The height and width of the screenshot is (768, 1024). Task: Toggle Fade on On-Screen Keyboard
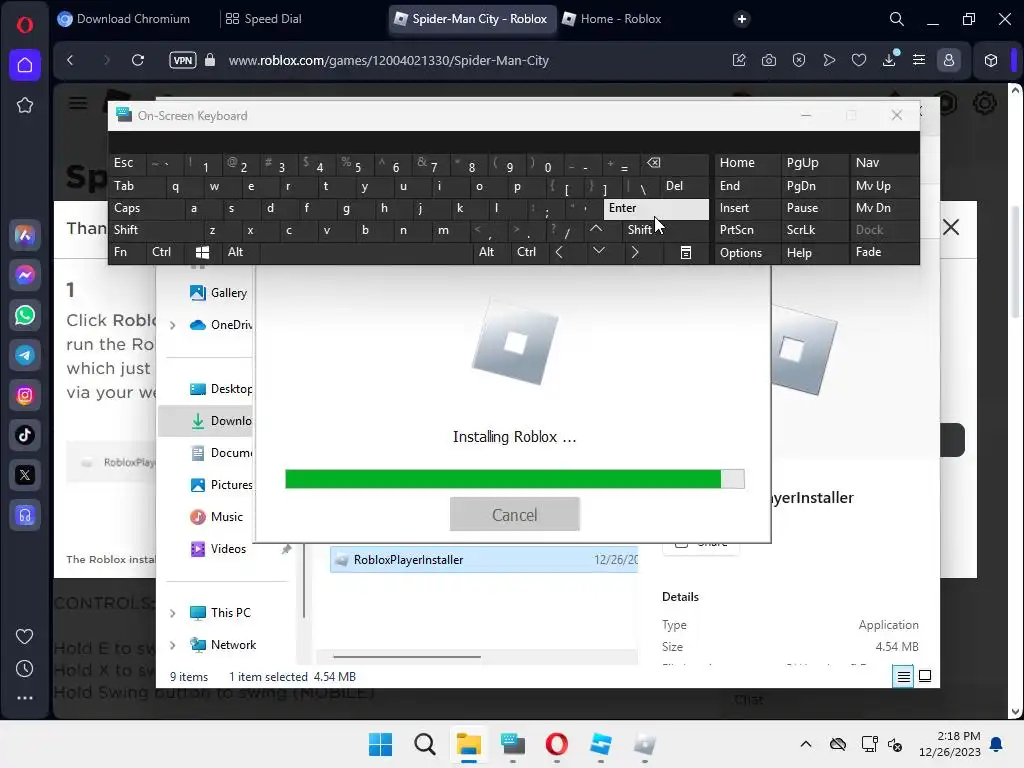[884, 252]
